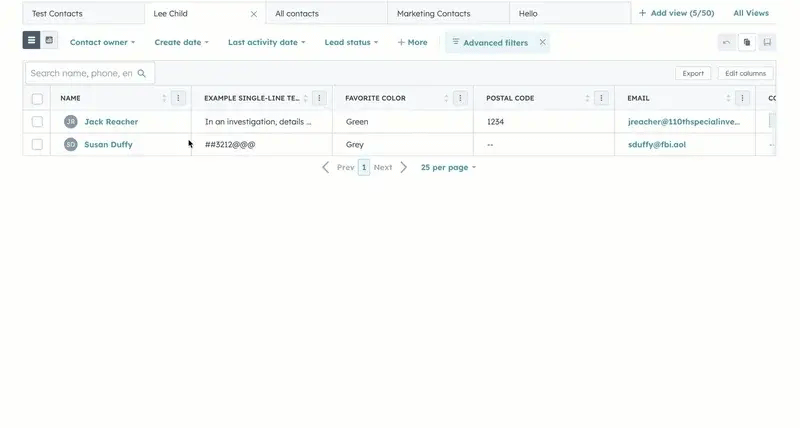Open the Create date filter dropdown
The height and width of the screenshot is (428, 800).
pos(181,42)
